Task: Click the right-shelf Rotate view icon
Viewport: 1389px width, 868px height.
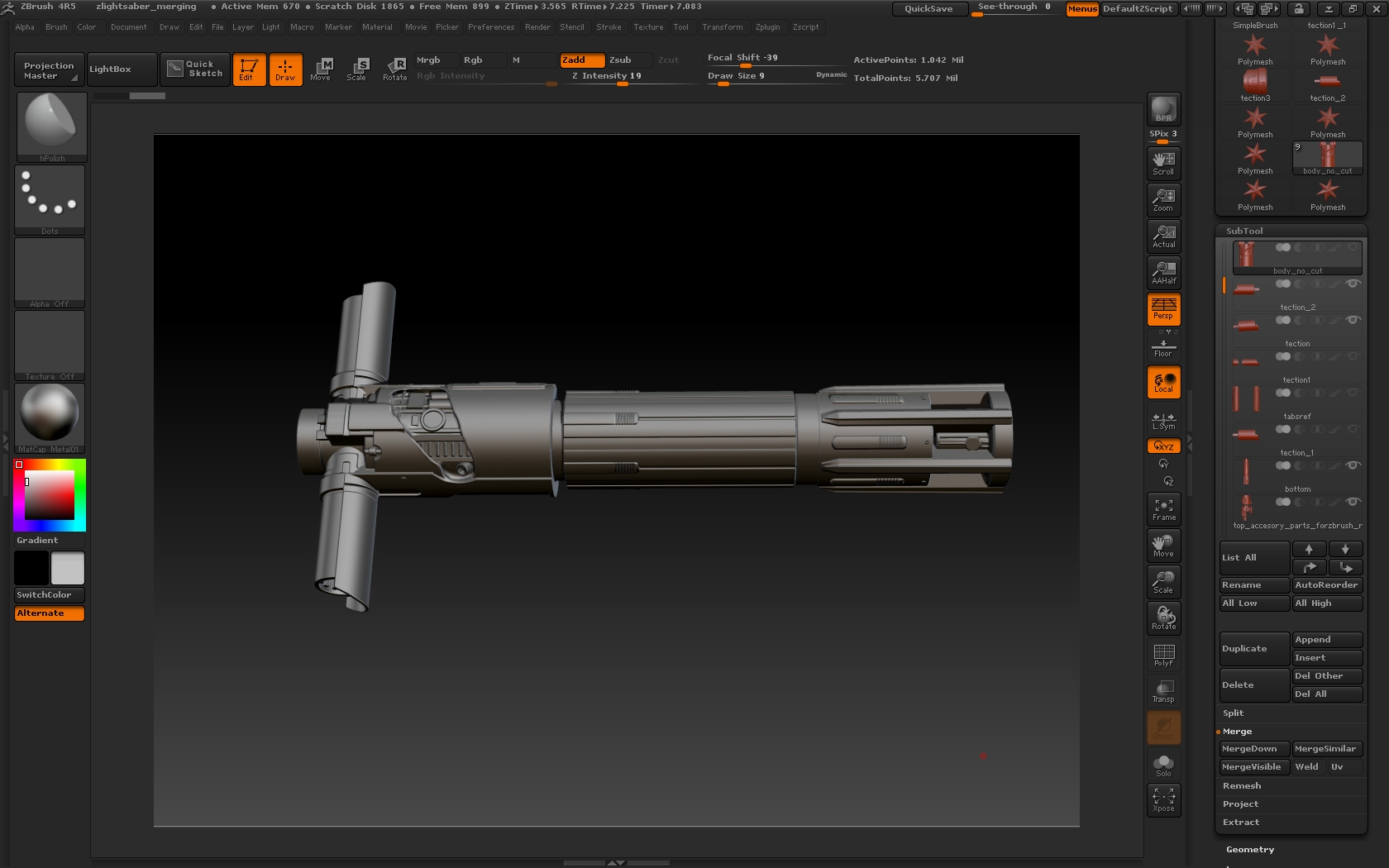Action: 1163,618
